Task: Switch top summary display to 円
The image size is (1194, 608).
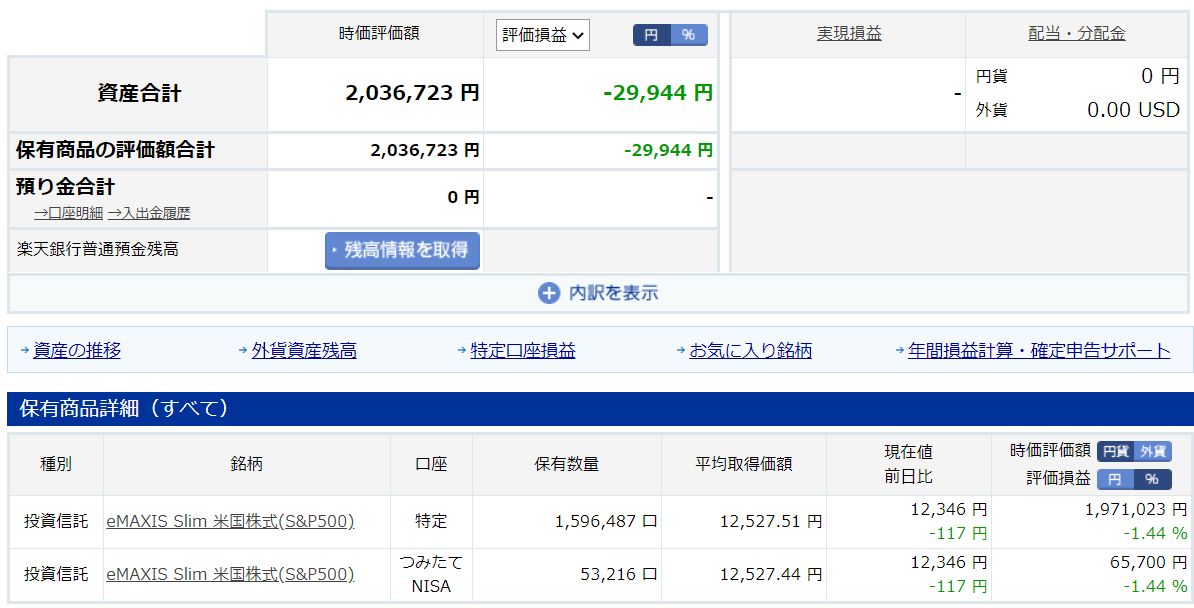Action: [x=651, y=35]
